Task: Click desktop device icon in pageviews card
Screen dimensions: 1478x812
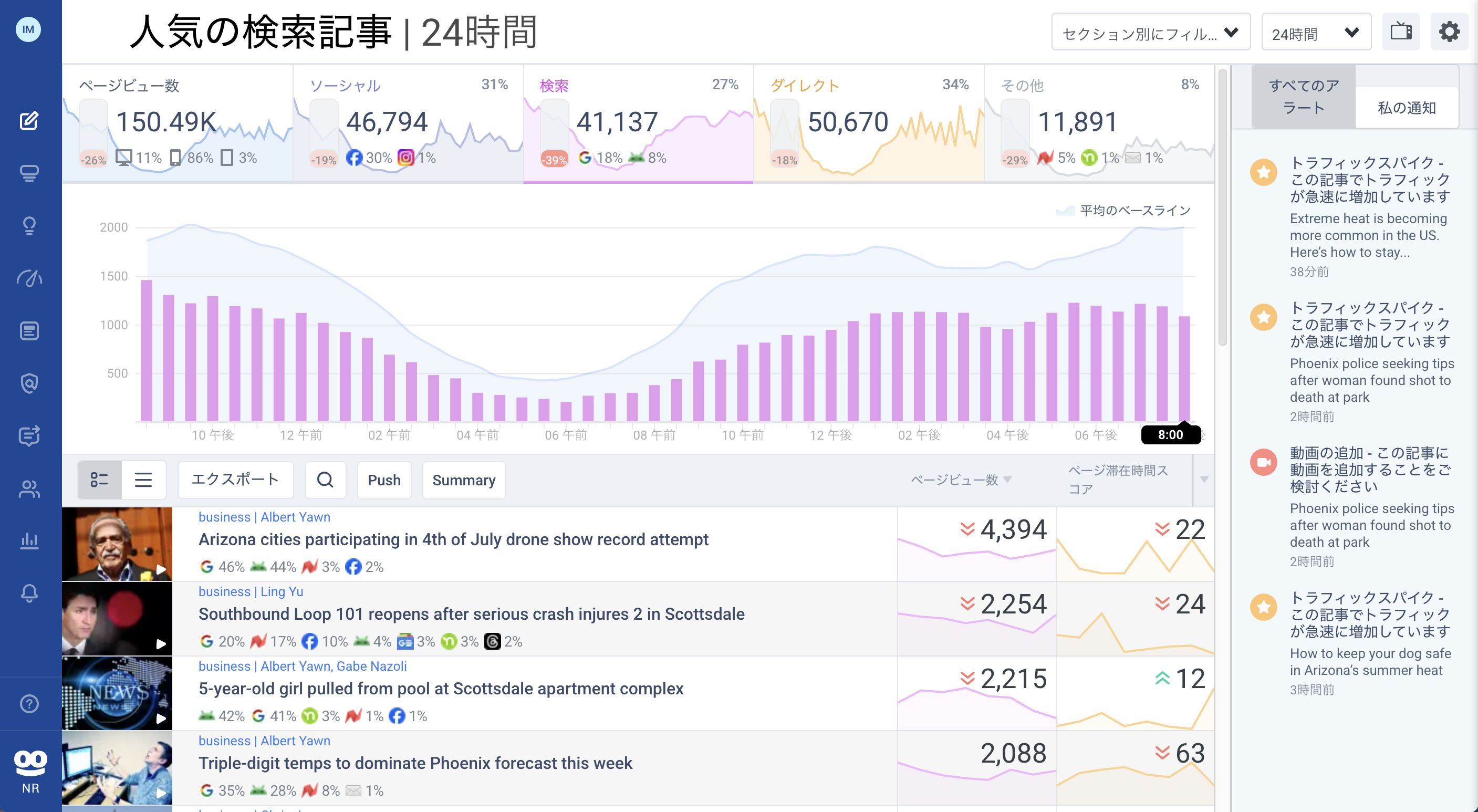Action: tap(123, 158)
